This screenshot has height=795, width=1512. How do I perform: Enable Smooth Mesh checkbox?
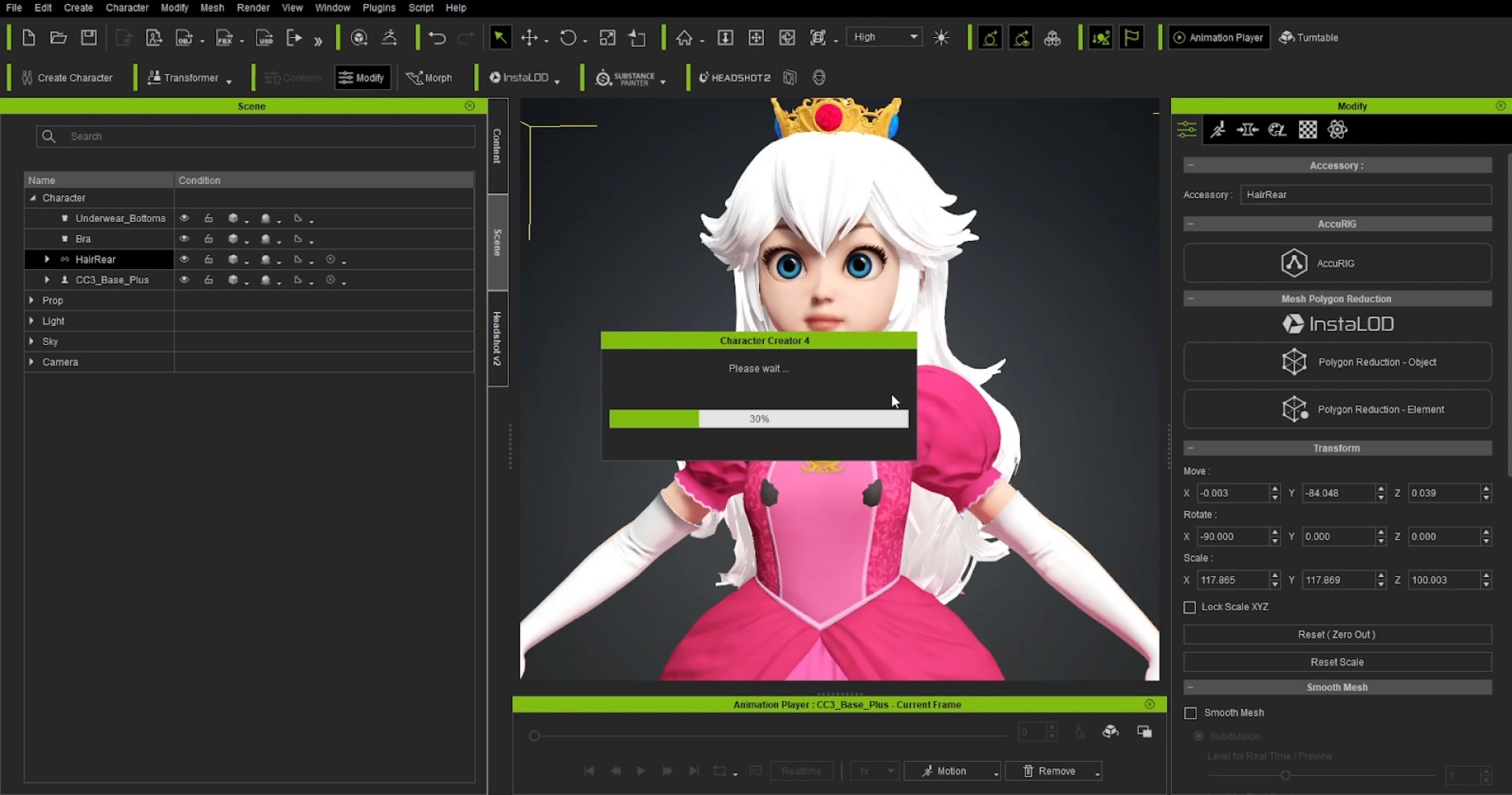tap(1191, 713)
